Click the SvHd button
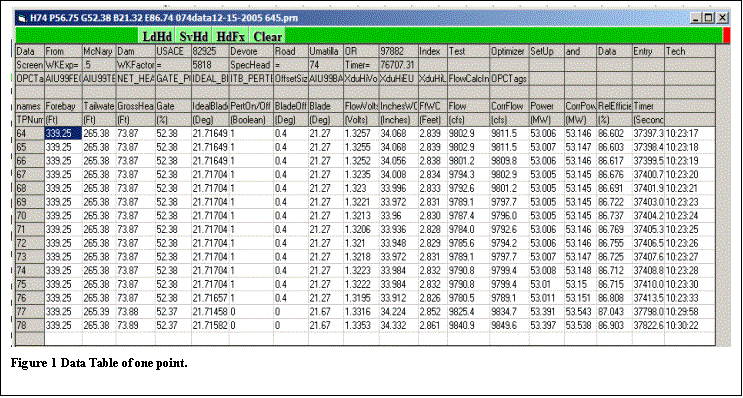Viewport: 743px width, 398px height. 194,36
